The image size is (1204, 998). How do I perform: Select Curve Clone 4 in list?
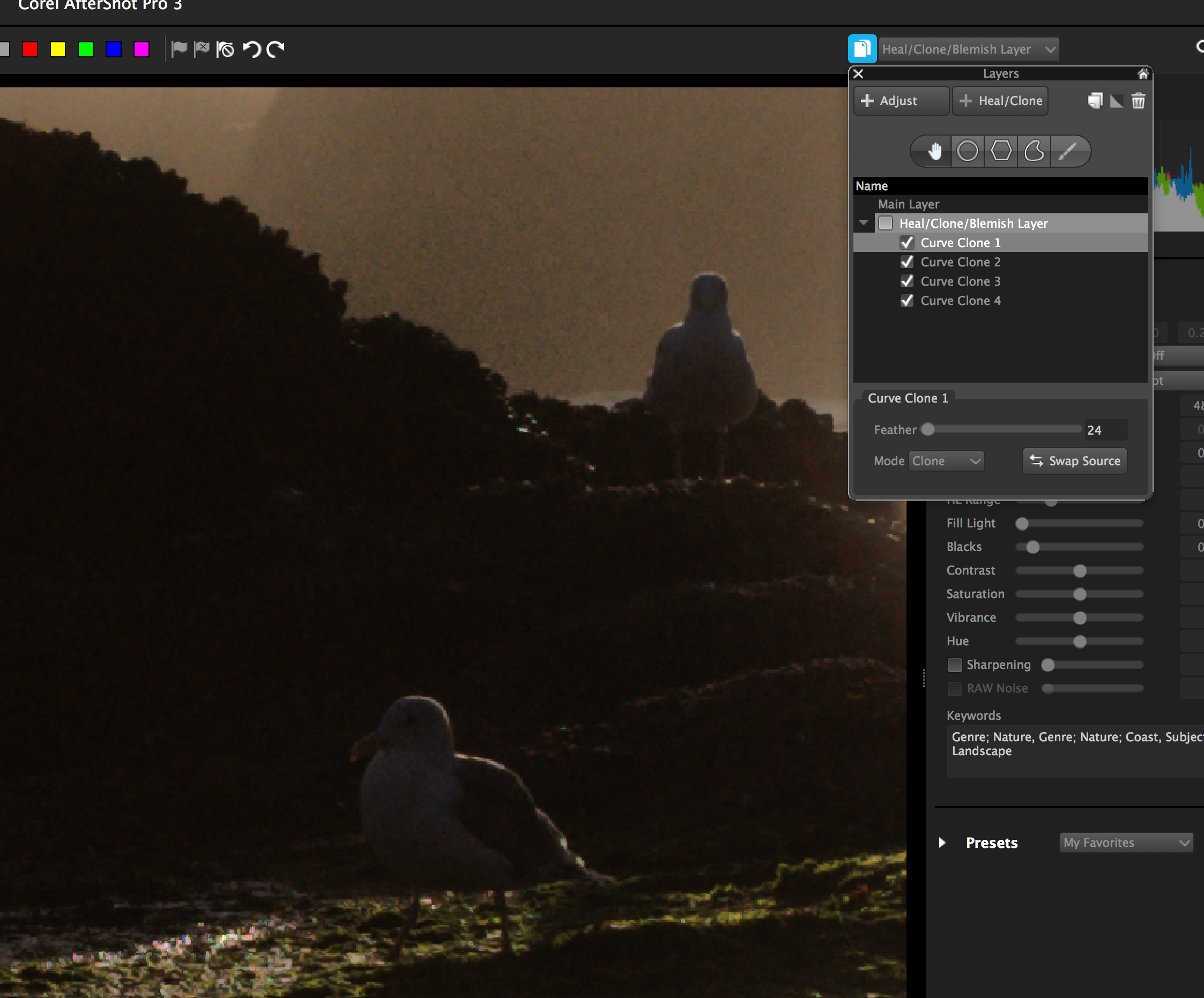960,301
